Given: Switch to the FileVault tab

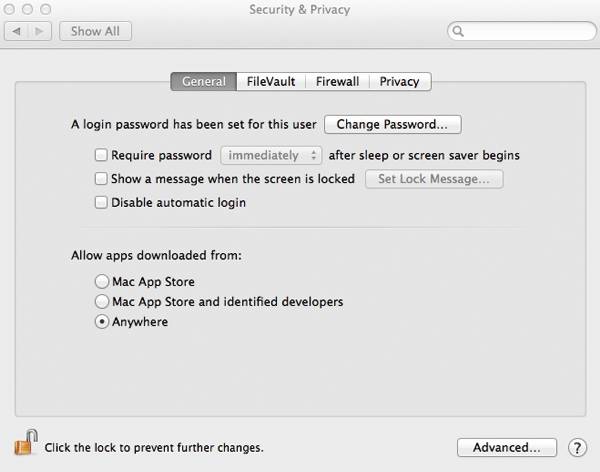Looking at the screenshot, I should tap(271, 81).
